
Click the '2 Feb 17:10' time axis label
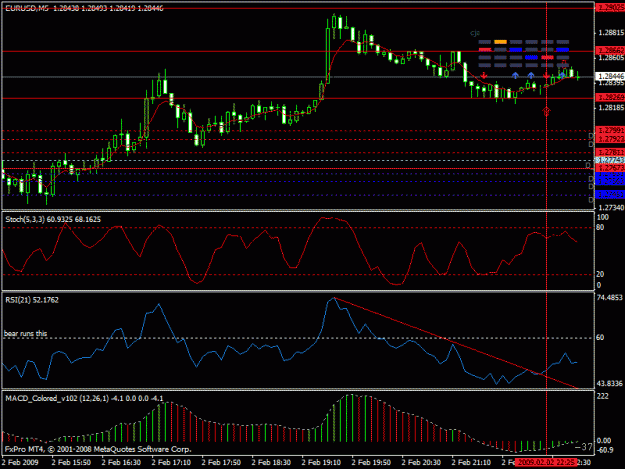[x=171, y=462]
